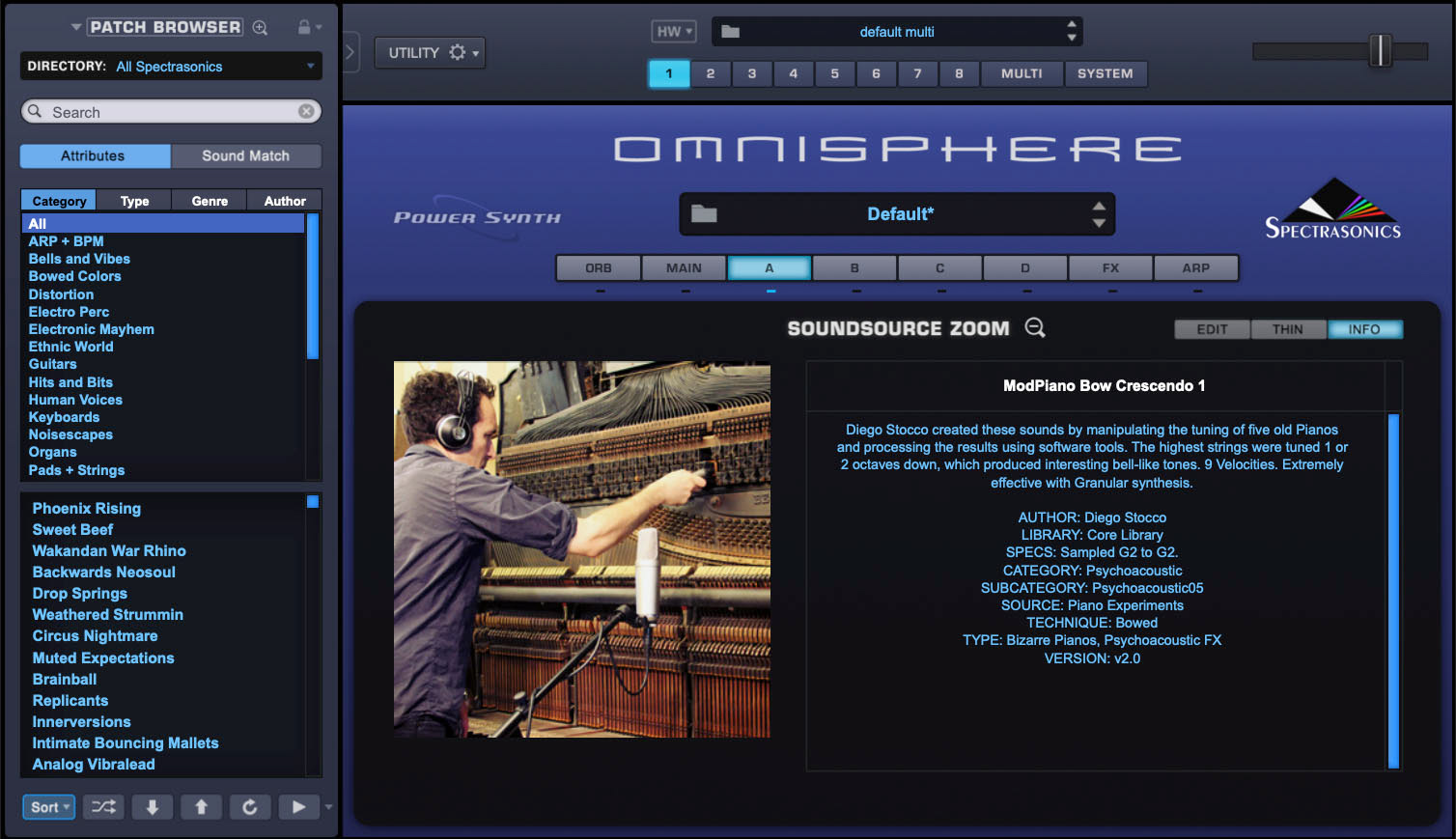The image size is (1456, 839).
Task: Select the ARP + BPM category
Action: (x=66, y=241)
